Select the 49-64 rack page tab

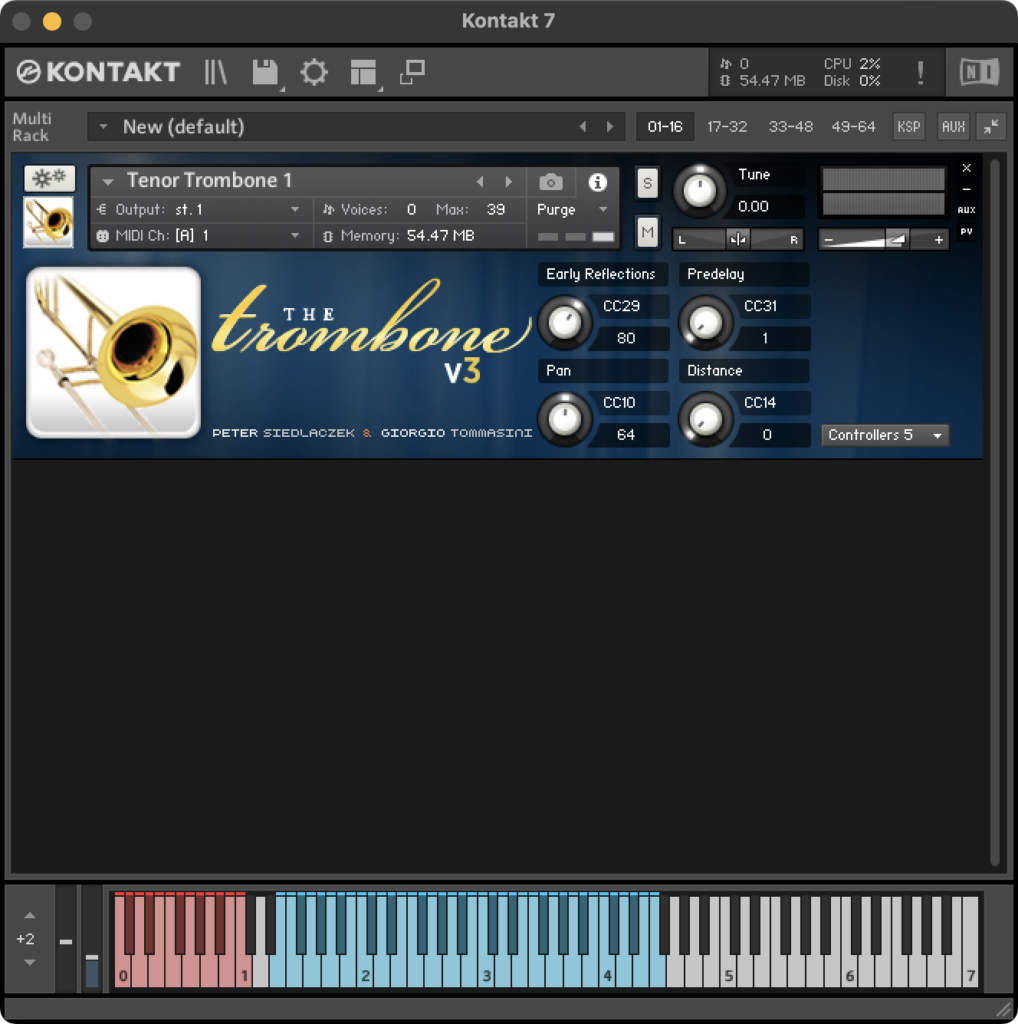pos(853,127)
